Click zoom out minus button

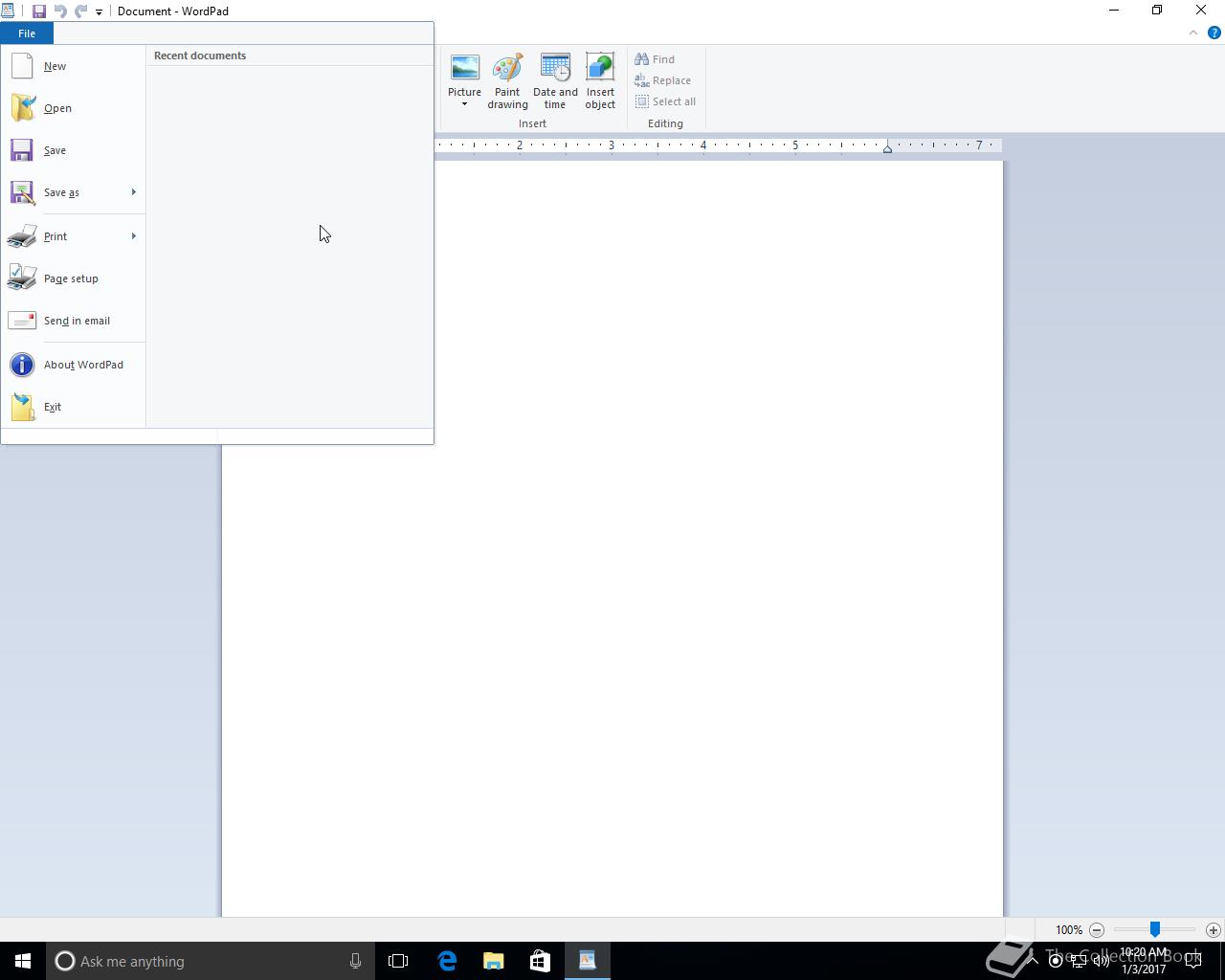1097,930
